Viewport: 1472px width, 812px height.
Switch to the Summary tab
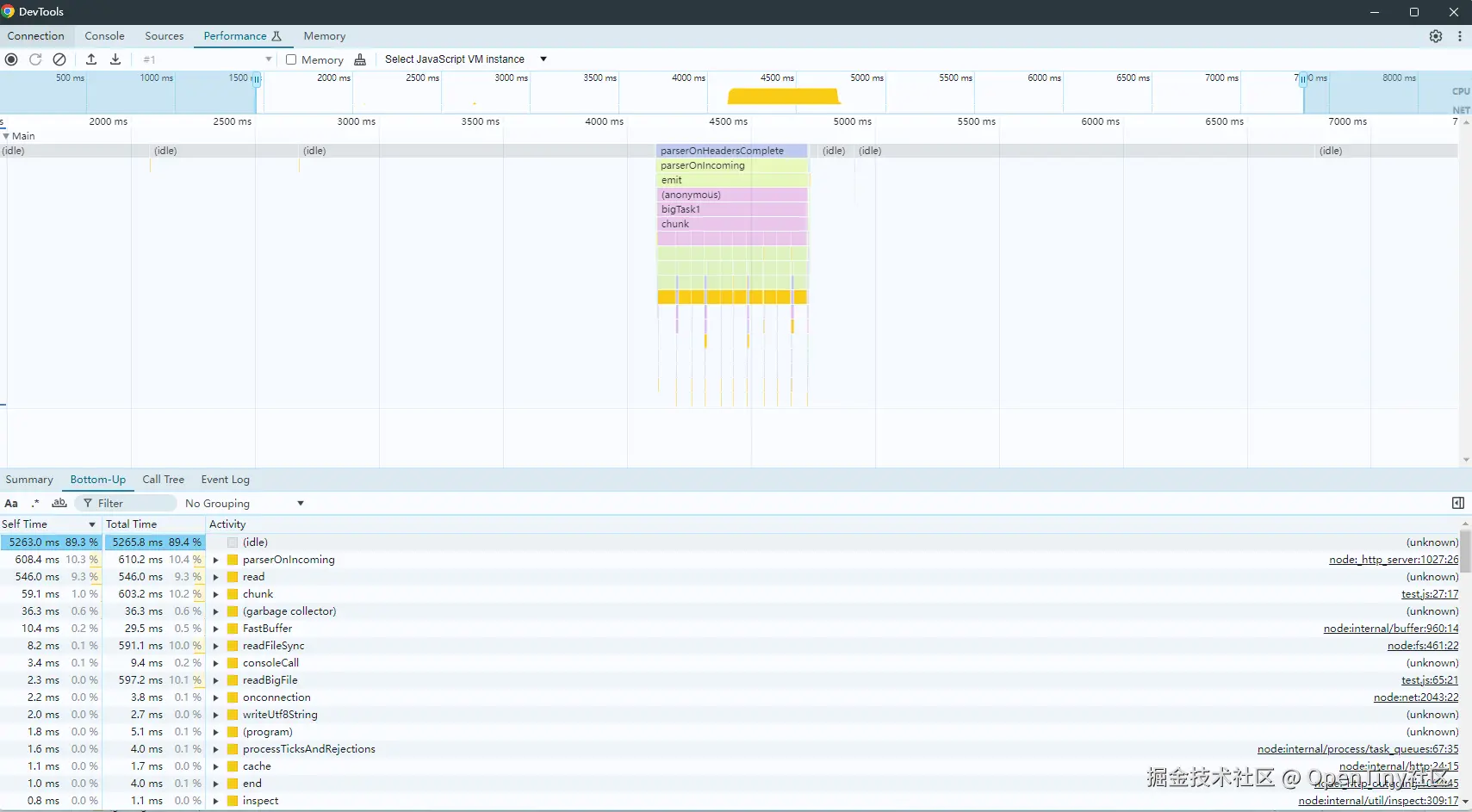pyautogui.click(x=29, y=480)
